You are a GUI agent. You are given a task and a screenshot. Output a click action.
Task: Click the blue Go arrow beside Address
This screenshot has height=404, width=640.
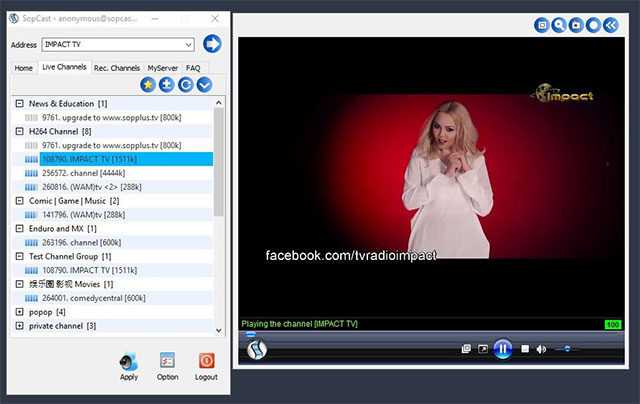coord(212,44)
